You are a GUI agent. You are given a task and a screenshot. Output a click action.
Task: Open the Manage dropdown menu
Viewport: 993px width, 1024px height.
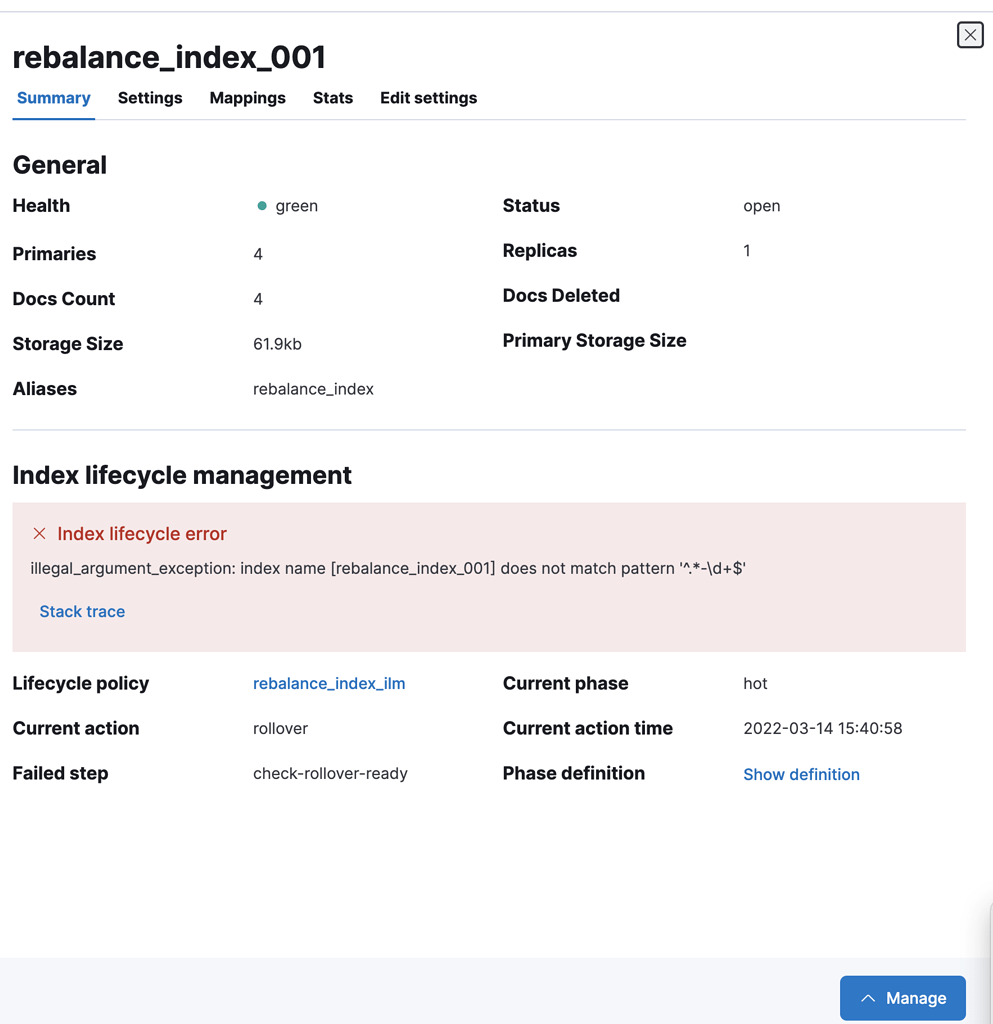[903, 998]
